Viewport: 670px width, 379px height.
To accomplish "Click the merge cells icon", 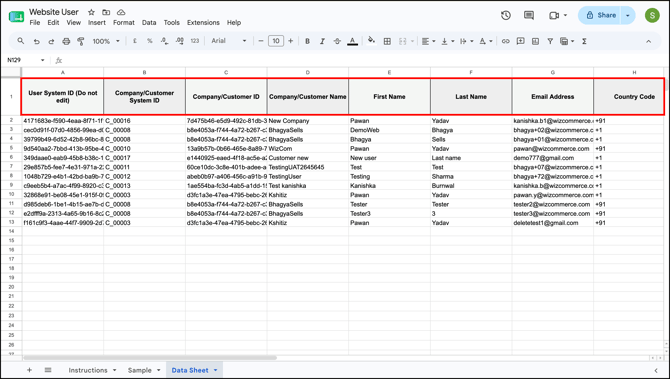I will [403, 41].
